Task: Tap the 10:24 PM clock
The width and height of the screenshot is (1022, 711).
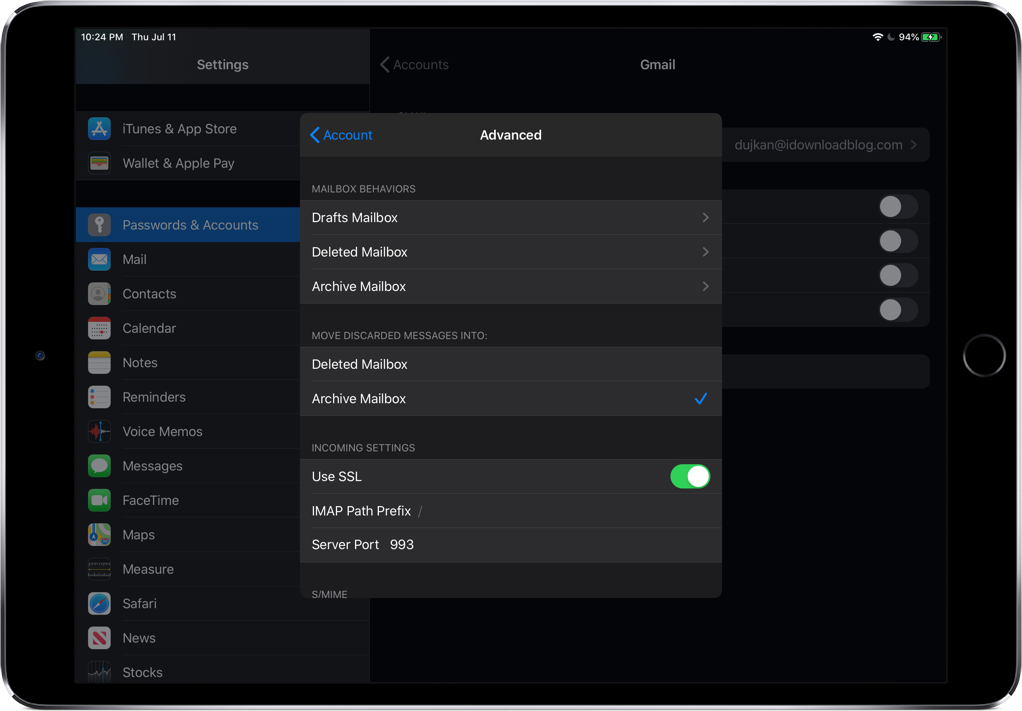Action: 102,37
